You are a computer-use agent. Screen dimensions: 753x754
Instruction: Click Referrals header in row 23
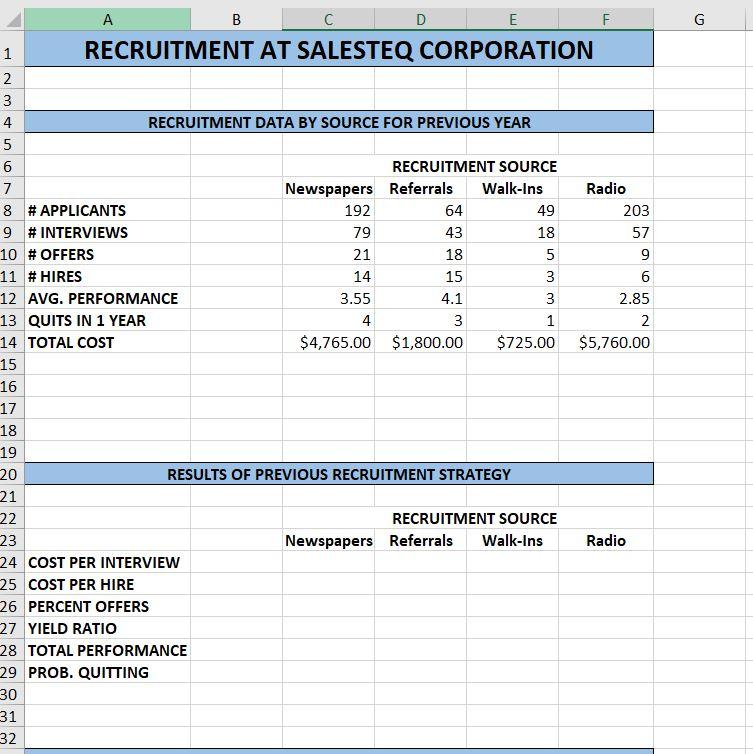pyautogui.click(x=421, y=540)
